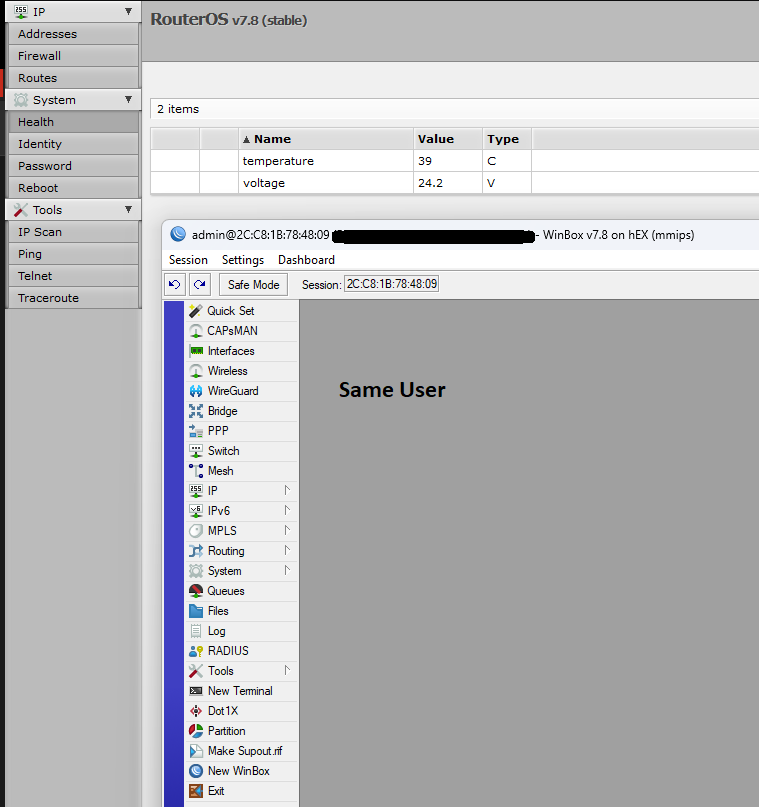Expand the WinBox Routing submenu arrow
Image resolution: width=759 pixels, height=807 pixels.
287,551
